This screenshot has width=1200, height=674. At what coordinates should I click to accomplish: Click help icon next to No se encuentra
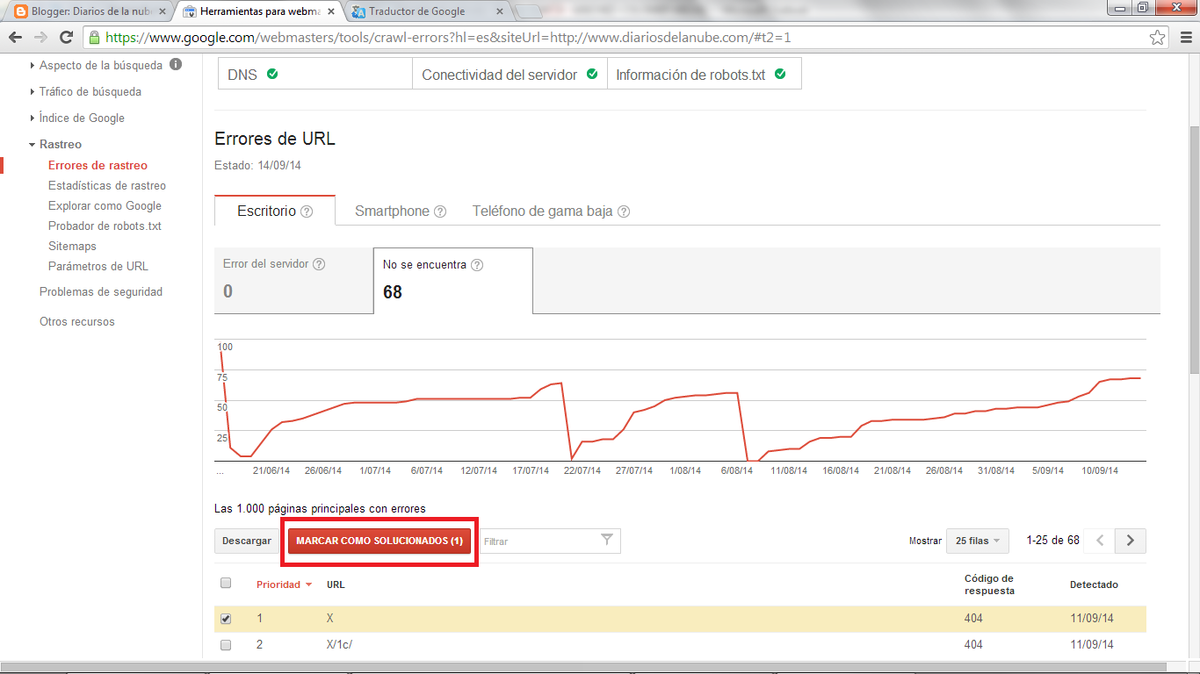477,265
